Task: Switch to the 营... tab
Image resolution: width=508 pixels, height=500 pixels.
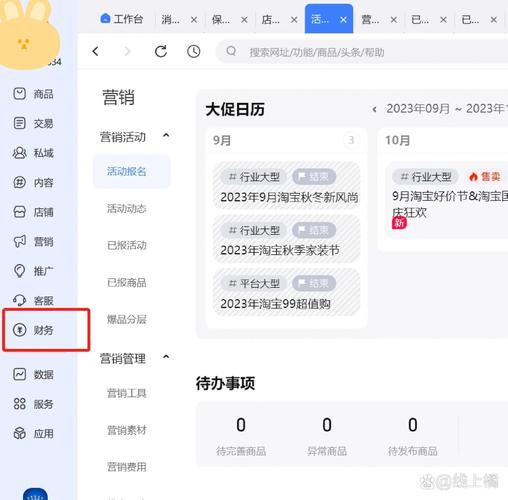Action: (x=370, y=20)
